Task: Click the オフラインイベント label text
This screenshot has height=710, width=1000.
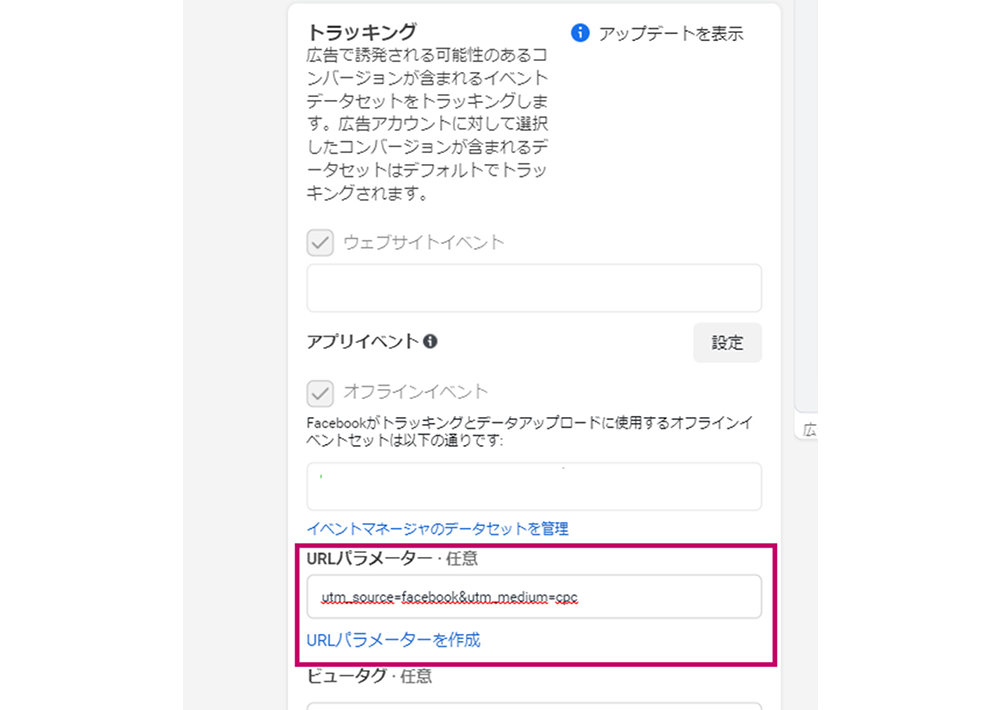Action: 416,392
